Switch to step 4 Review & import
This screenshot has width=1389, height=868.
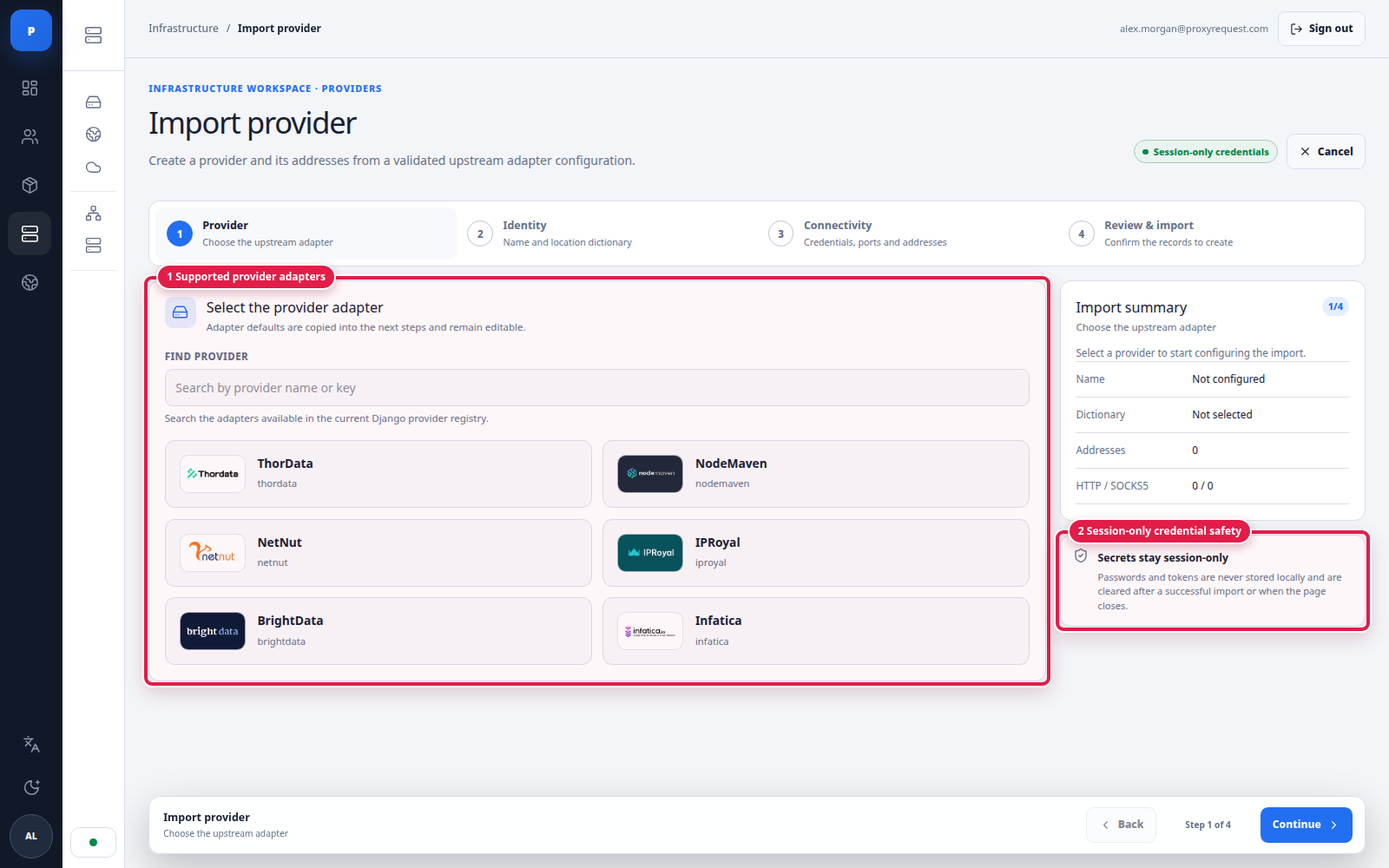click(x=1208, y=233)
